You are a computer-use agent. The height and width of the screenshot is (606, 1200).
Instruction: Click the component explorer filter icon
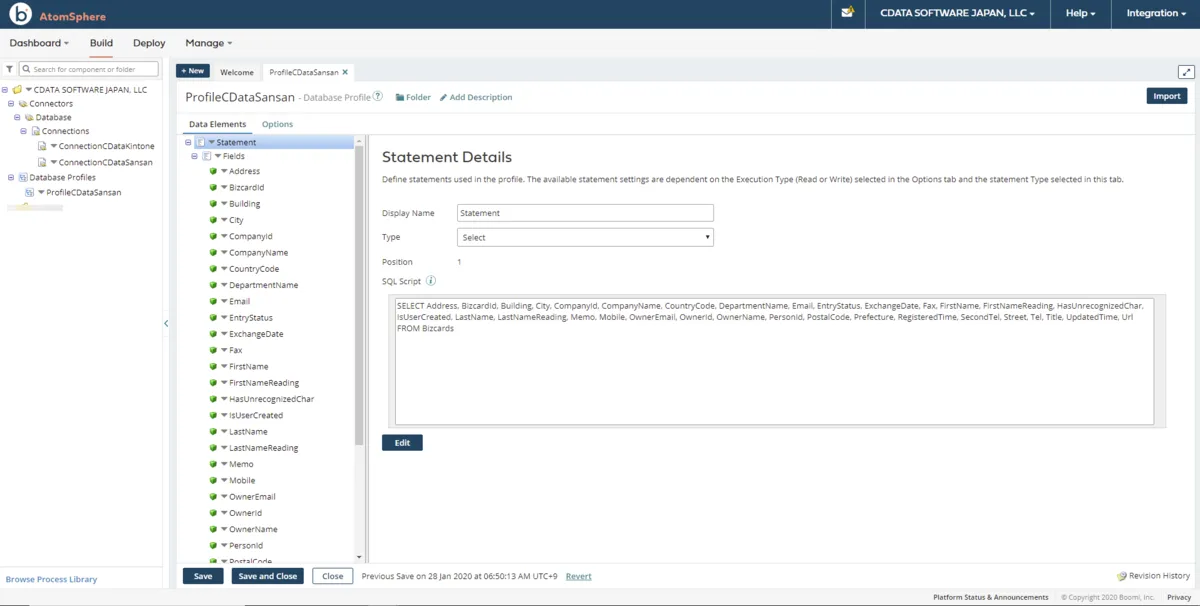point(10,70)
